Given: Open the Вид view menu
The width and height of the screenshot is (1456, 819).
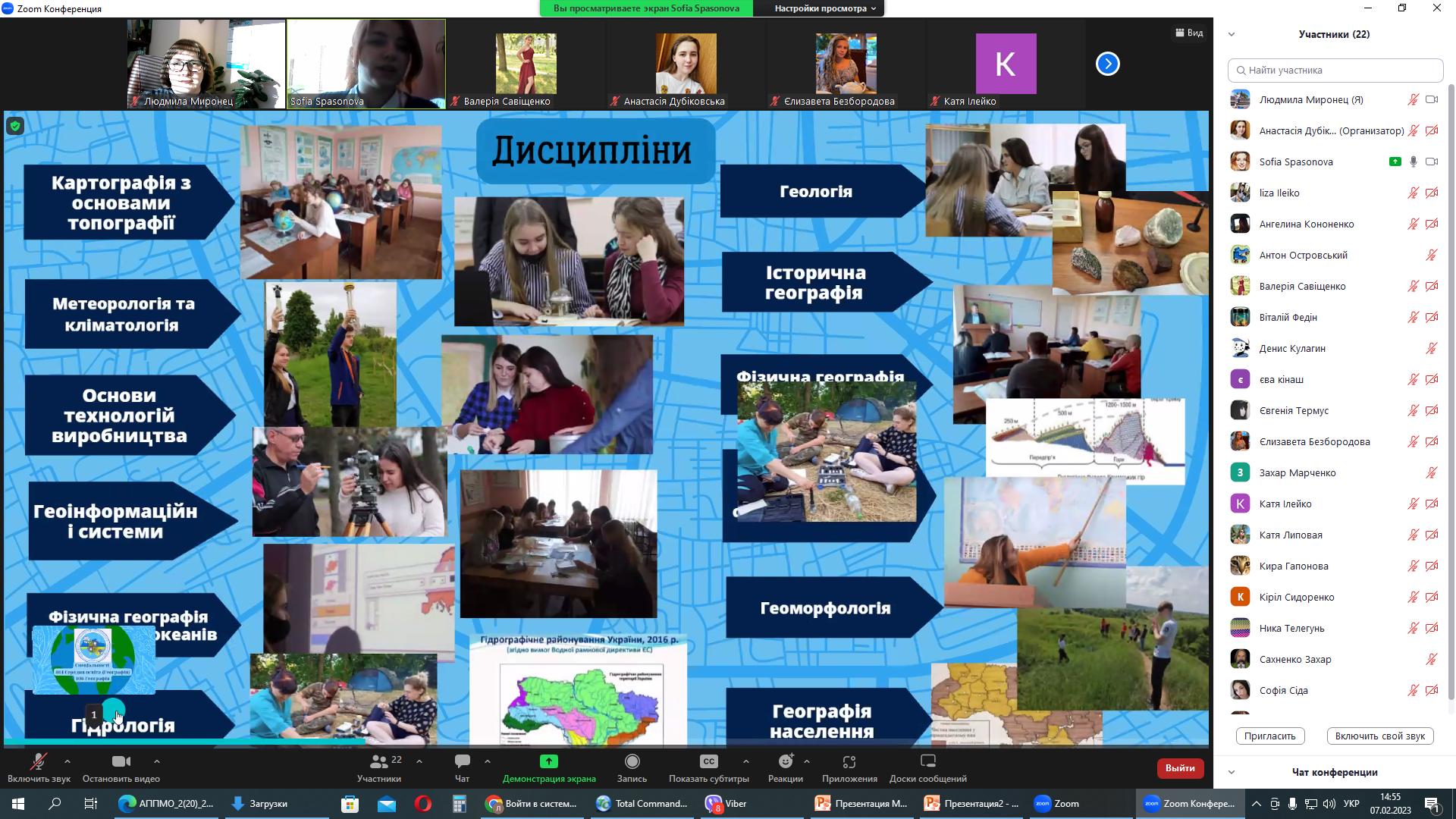Looking at the screenshot, I should pyautogui.click(x=1189, y=33).
